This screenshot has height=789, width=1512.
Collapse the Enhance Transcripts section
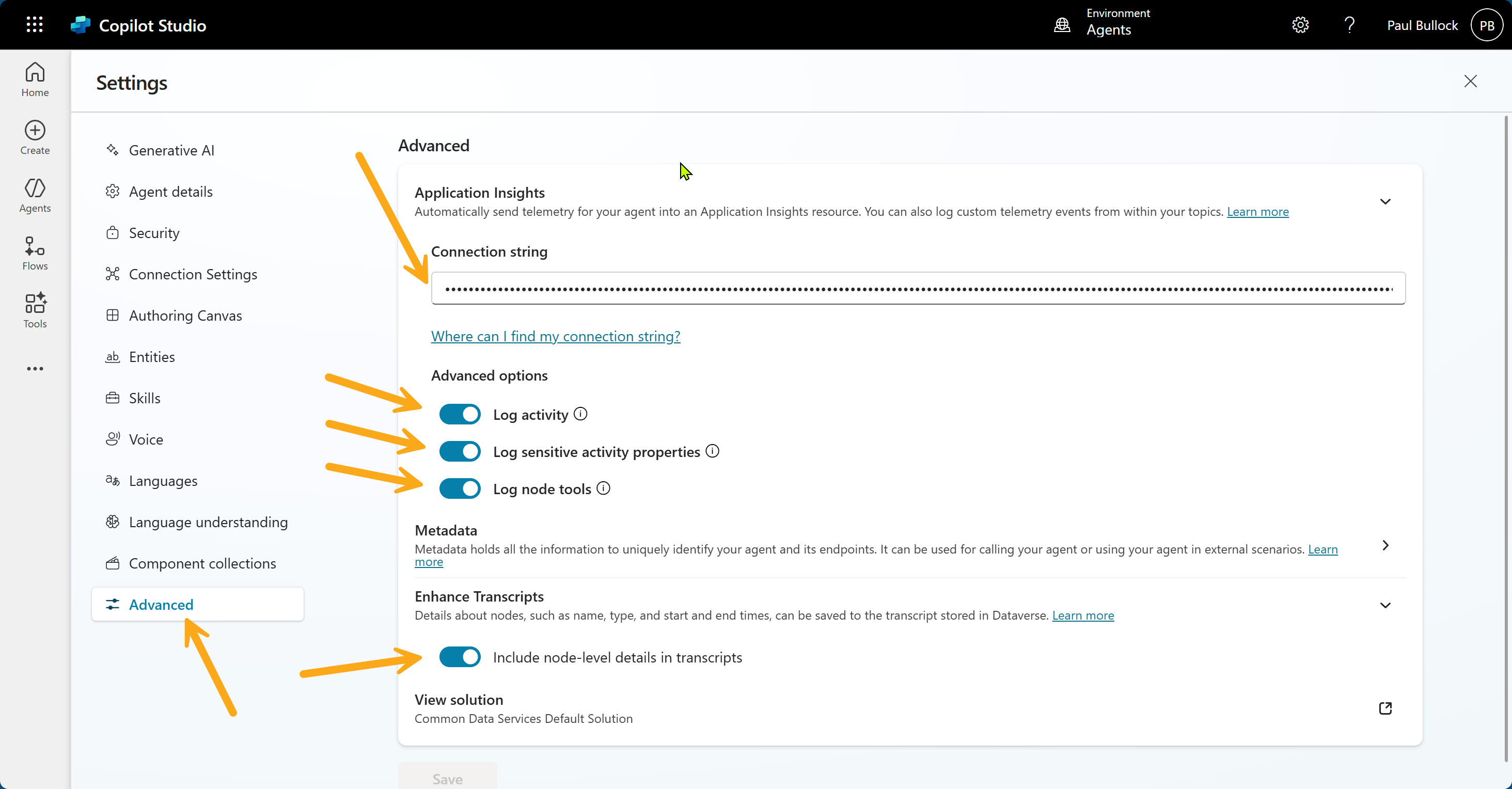click(x=1385, y=605)
